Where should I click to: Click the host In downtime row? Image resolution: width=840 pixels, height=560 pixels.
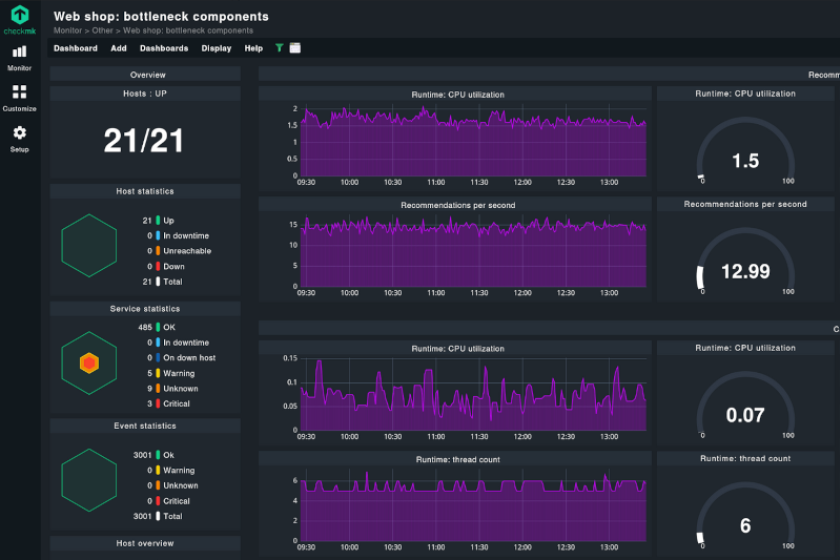coord(178,236)
